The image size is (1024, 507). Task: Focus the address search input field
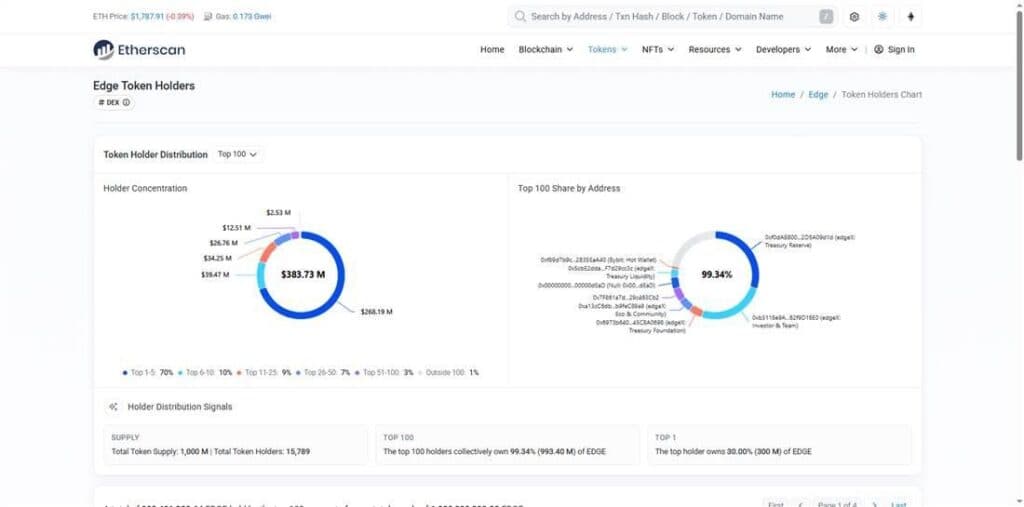pos(672,17)
